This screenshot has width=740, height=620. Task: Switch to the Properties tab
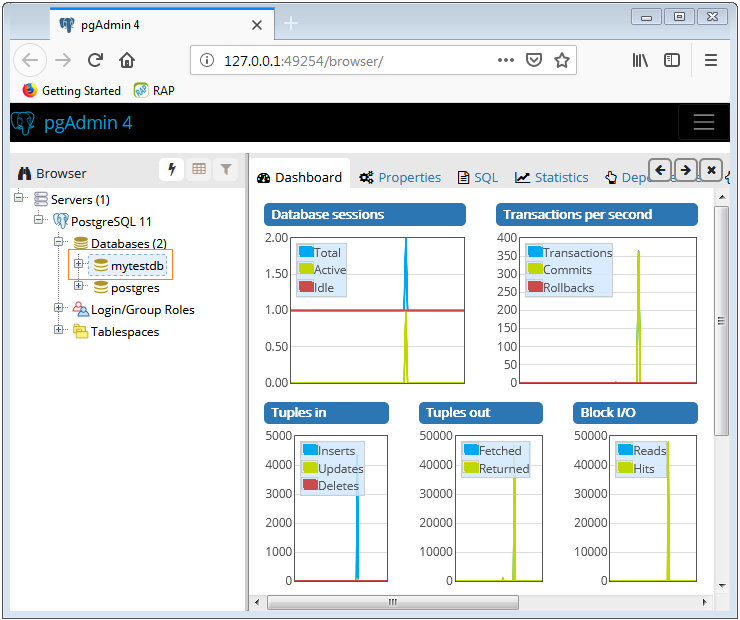point(400,177)
